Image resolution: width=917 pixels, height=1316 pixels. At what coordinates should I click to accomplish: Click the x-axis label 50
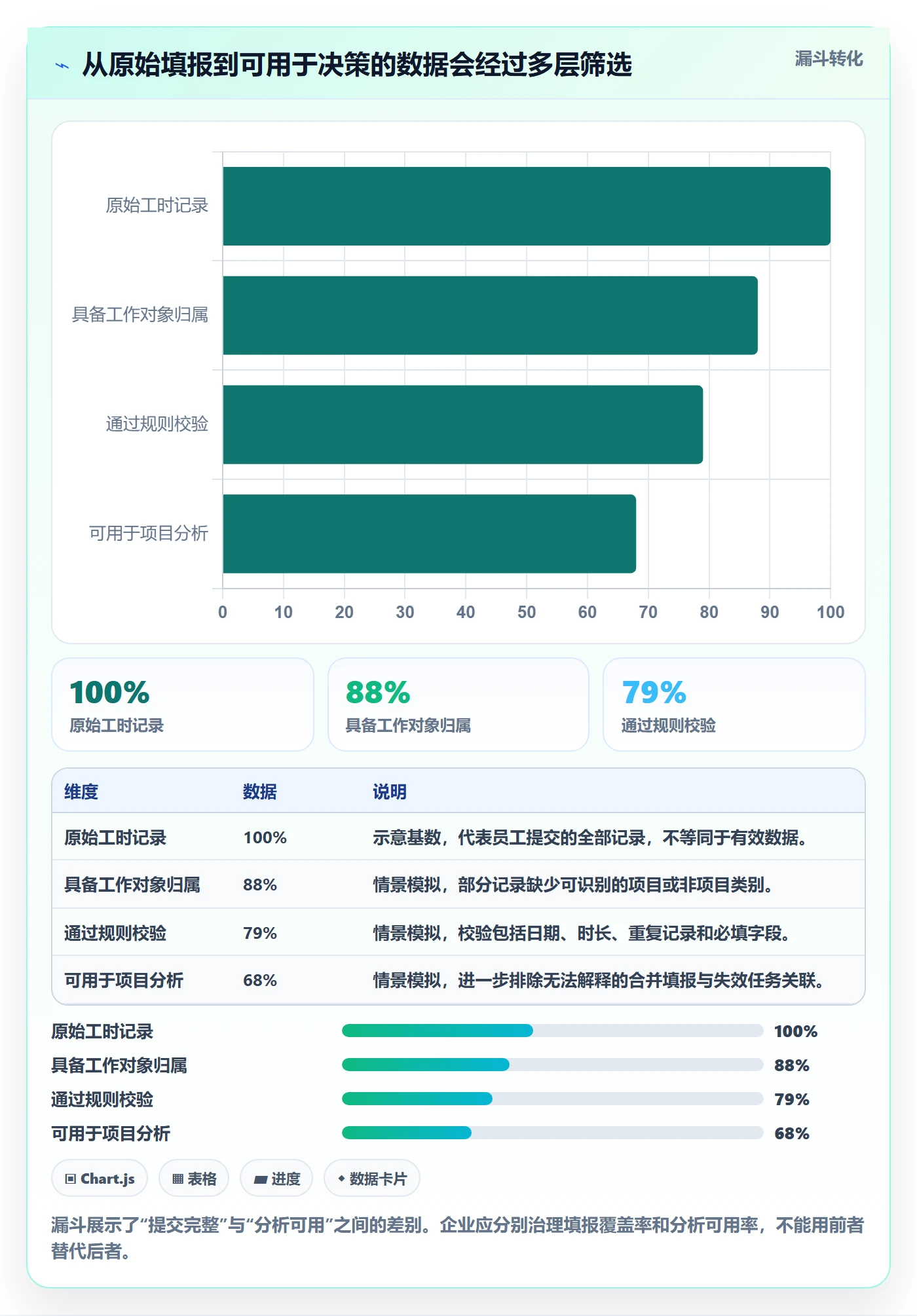click(x=527, y=612)
